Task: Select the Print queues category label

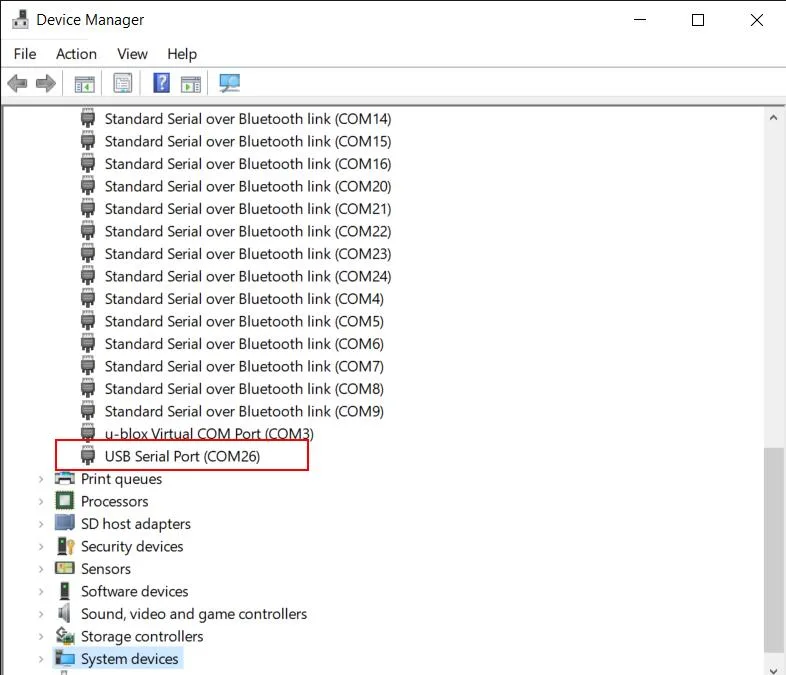Action: (121, 479)
